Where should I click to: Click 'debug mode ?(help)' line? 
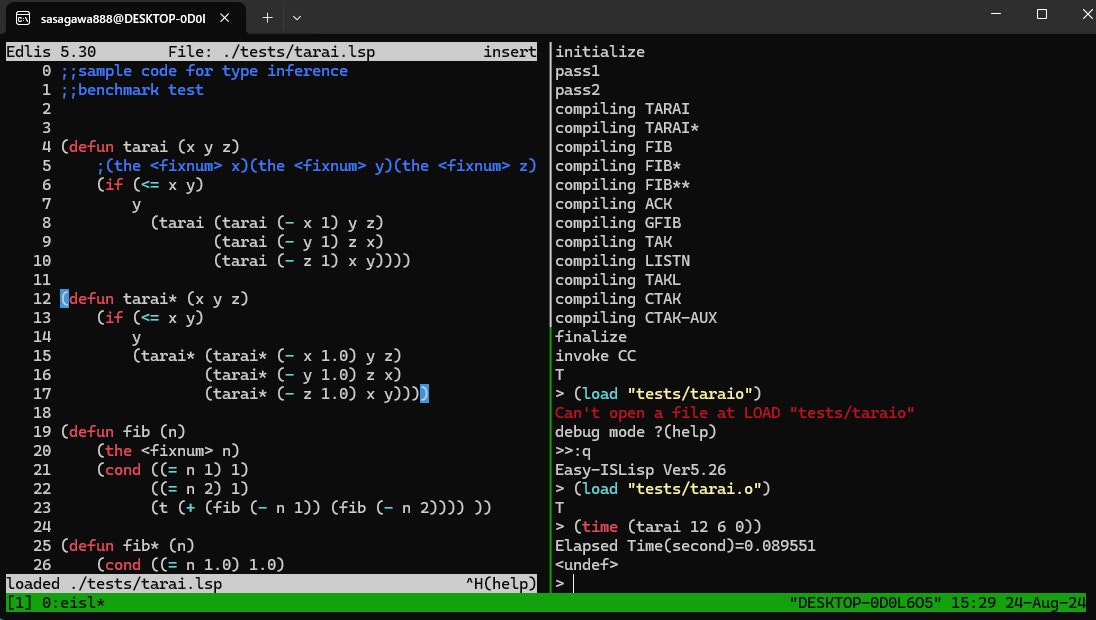click(636, 431)
